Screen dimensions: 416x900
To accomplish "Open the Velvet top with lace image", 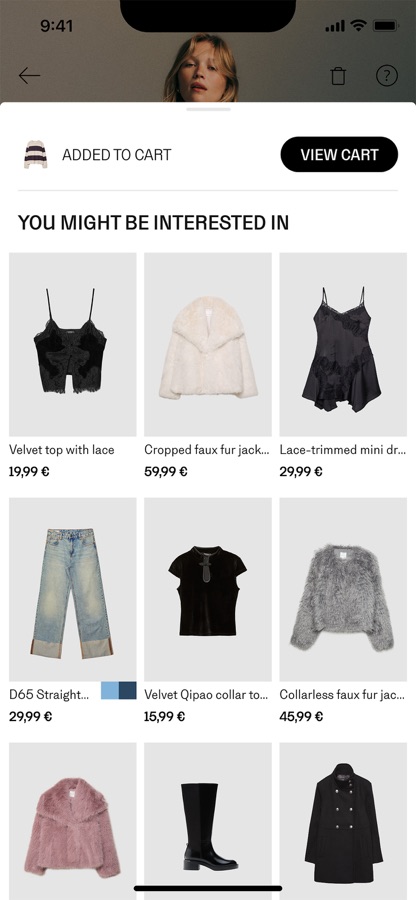I will [73, 344].
